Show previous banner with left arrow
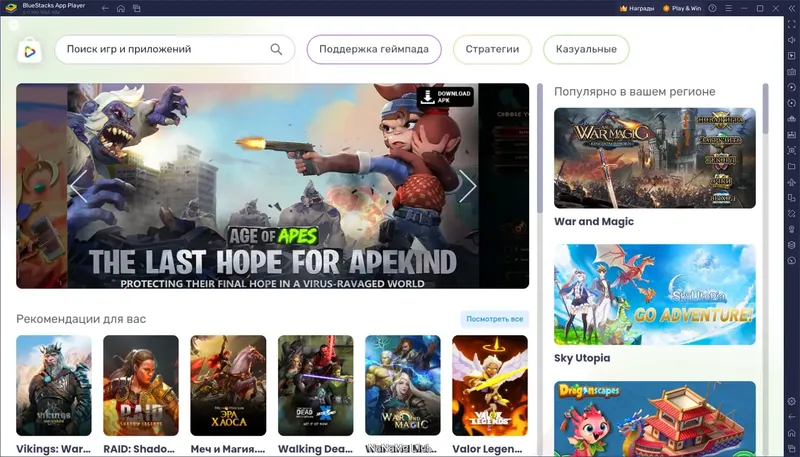 [78, 186]
